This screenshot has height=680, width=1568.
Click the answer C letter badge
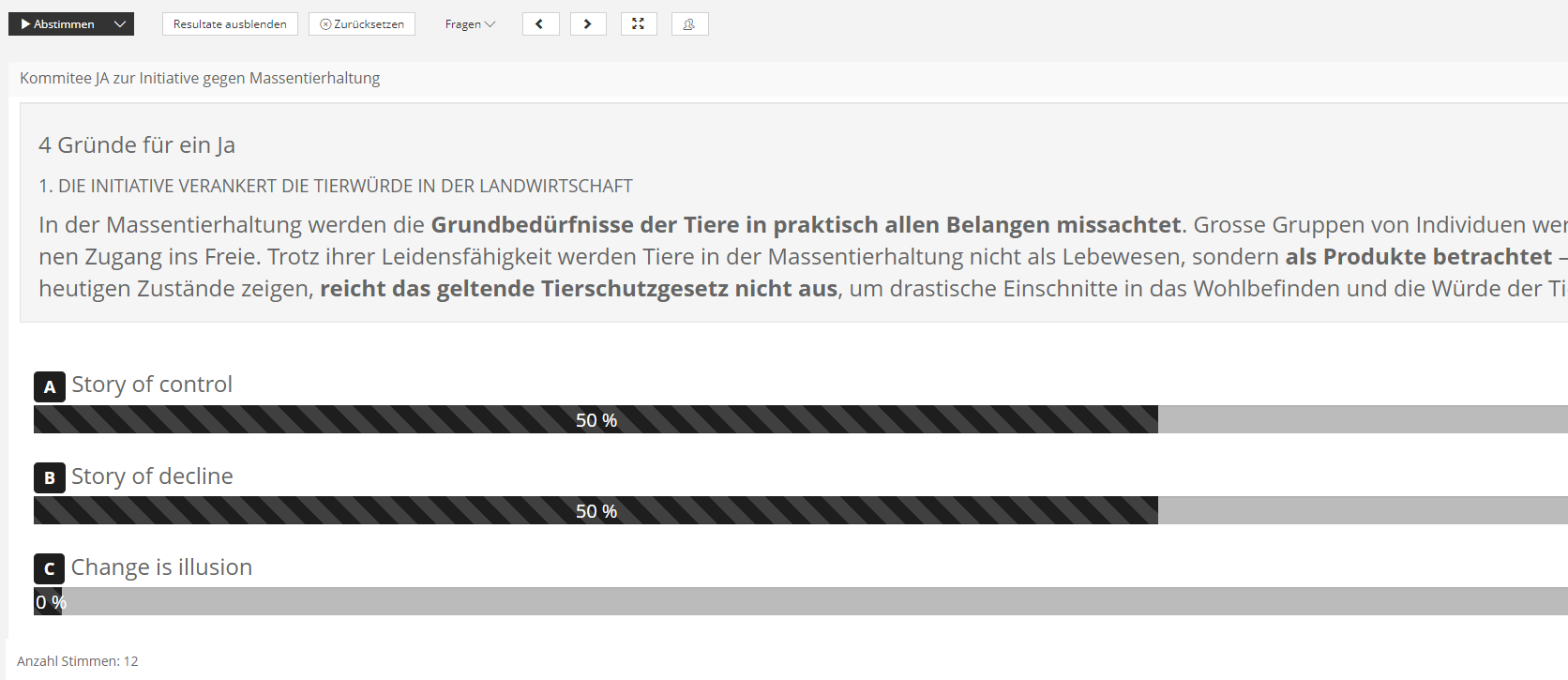pyautogui.click(x=50, y=568)
